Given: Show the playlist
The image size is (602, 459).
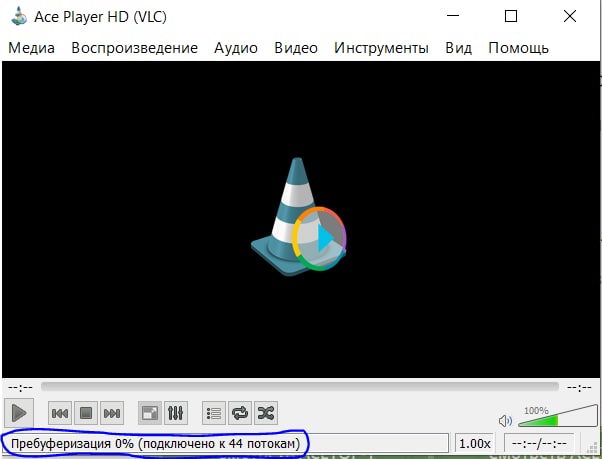Looking at the screenshot, I should tap(214, 413).
